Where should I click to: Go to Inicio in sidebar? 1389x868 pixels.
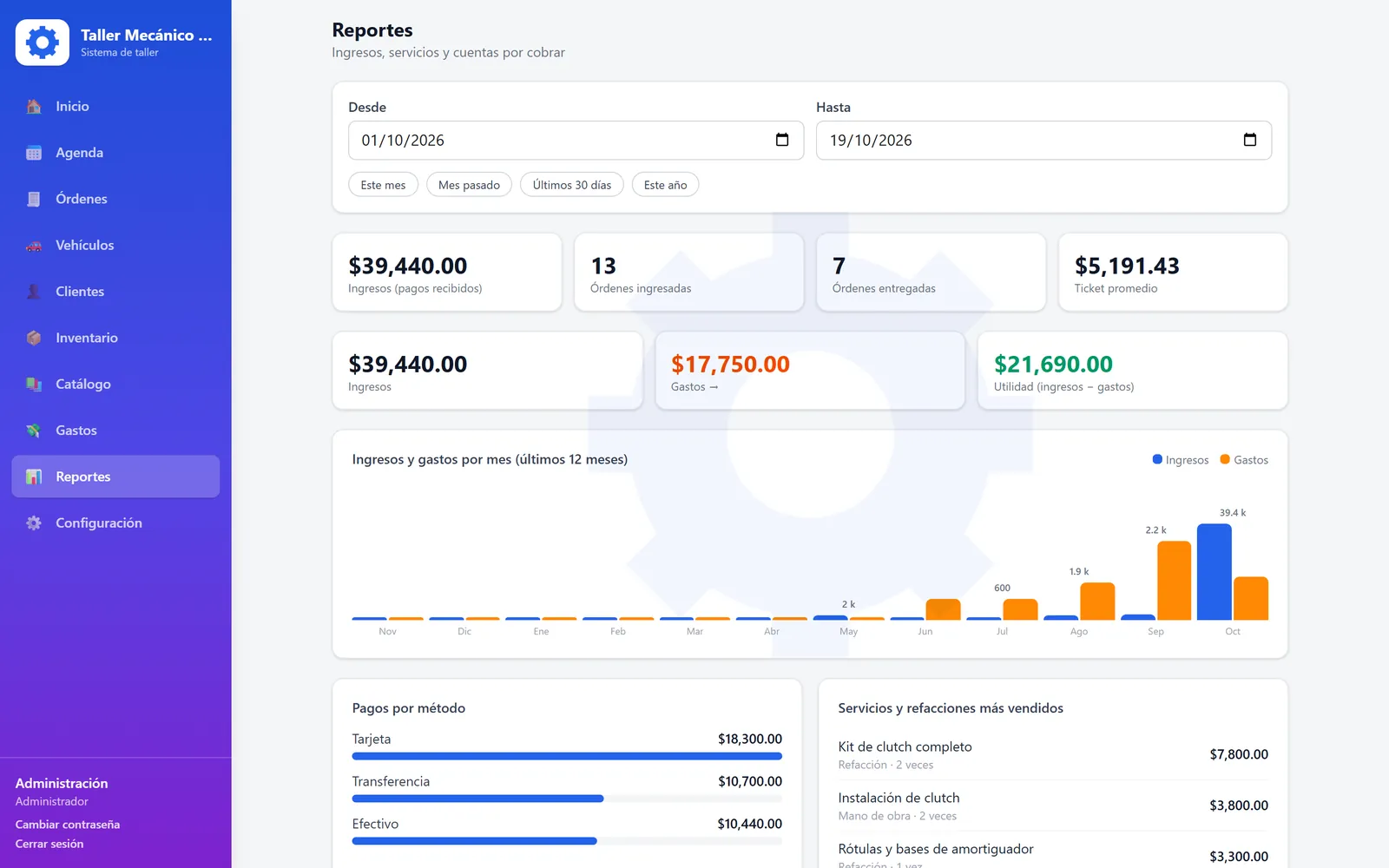click(x=115, y=106)
